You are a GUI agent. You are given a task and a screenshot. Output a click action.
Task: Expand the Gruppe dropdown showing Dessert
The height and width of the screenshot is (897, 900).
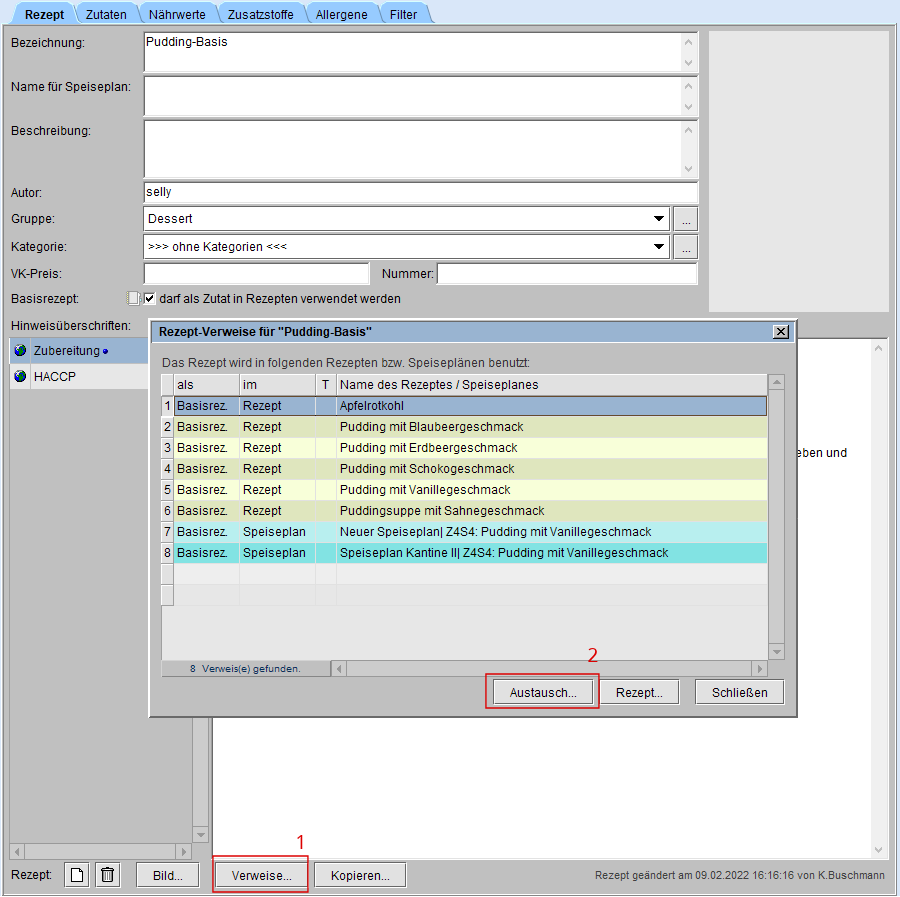pyautogui.click(x=659, y=219)
